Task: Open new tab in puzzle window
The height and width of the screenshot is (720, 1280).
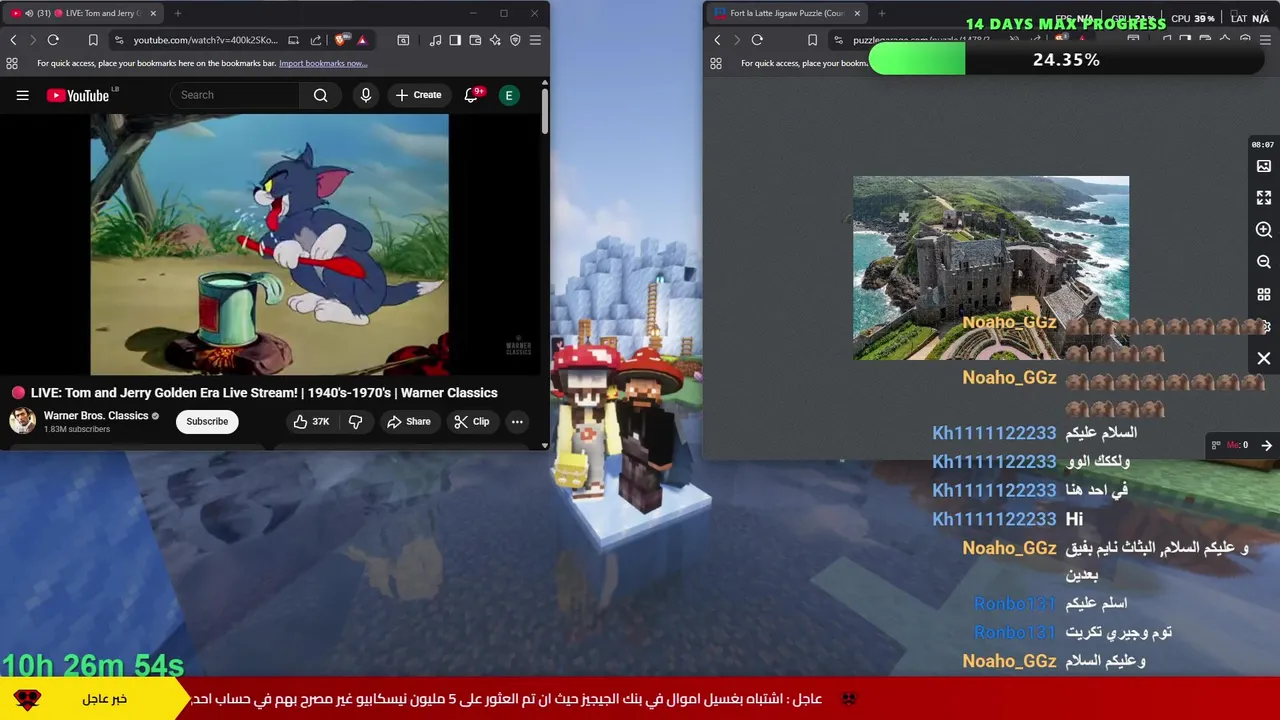Action: click(x=883, y=13)
